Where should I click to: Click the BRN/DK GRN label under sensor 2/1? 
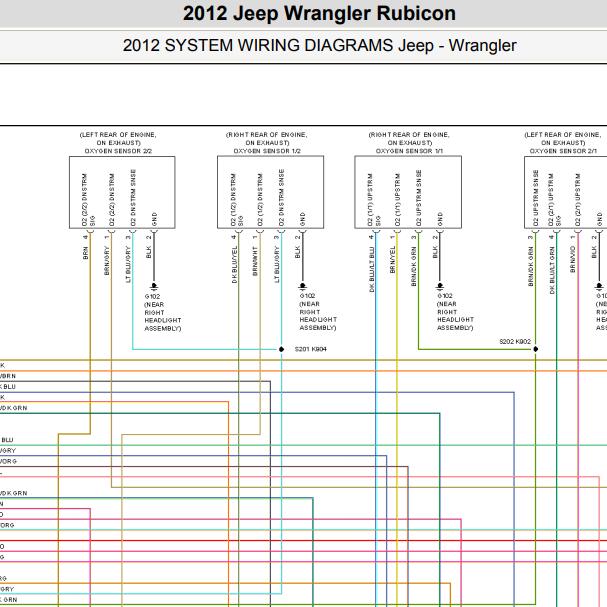[x=531, y=266]
